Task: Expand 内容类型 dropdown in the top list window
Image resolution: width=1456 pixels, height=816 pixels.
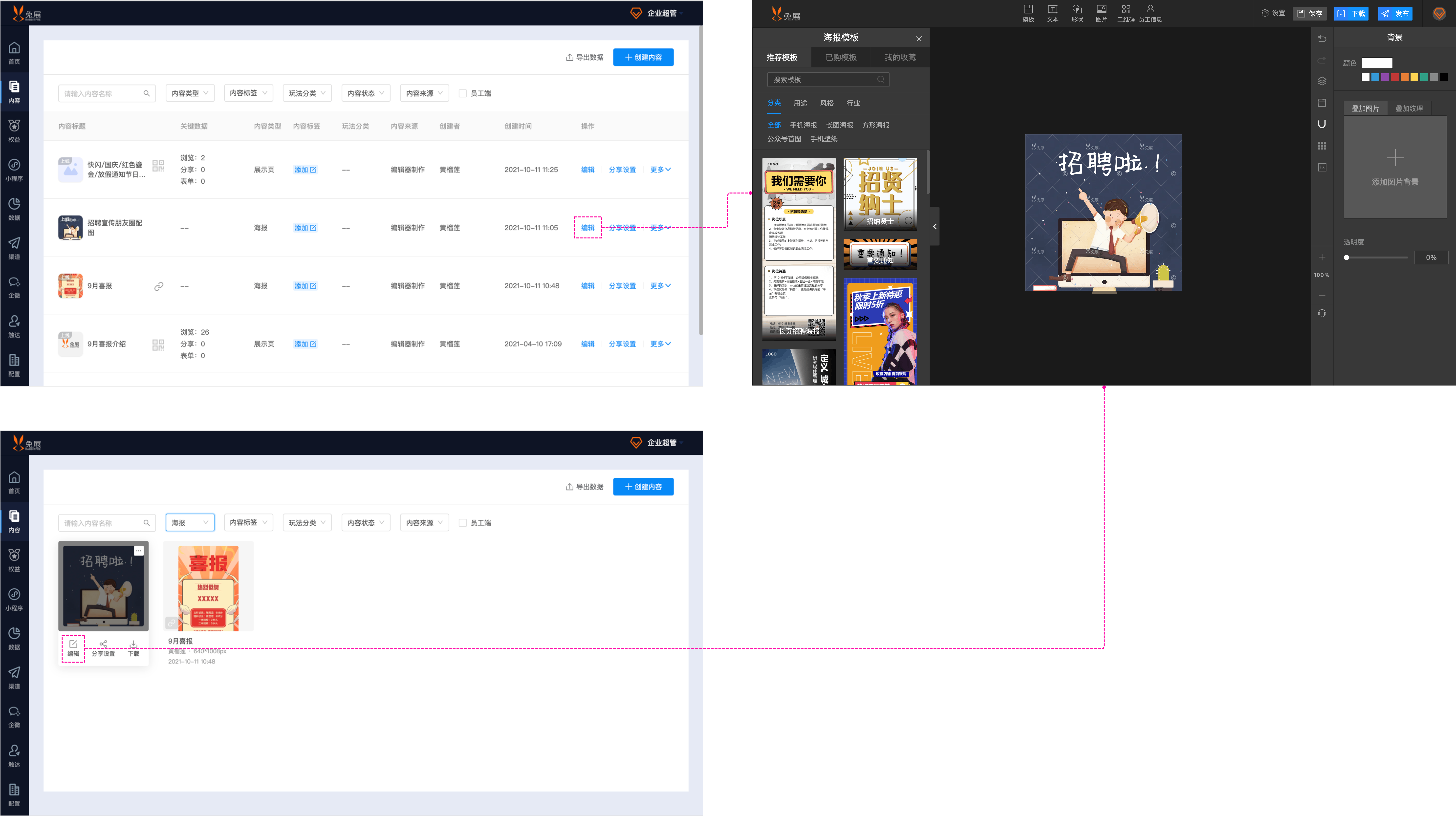Action: (190, 93)
